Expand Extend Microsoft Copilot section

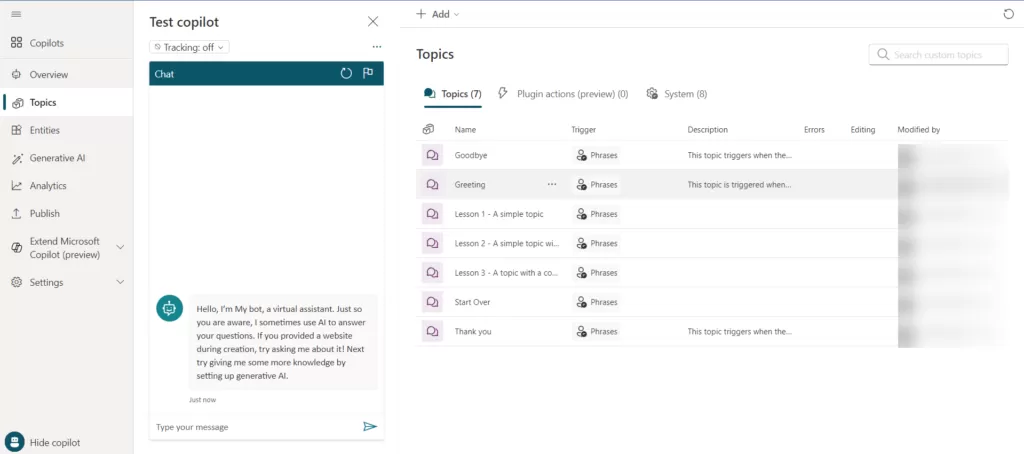120,247
